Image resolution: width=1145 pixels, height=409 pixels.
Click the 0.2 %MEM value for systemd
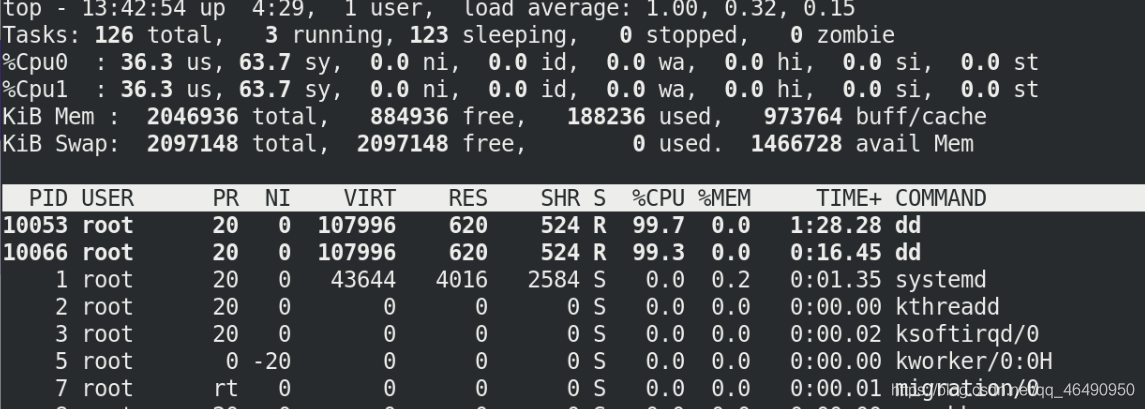pyautogui.click(x=731, y=280)
